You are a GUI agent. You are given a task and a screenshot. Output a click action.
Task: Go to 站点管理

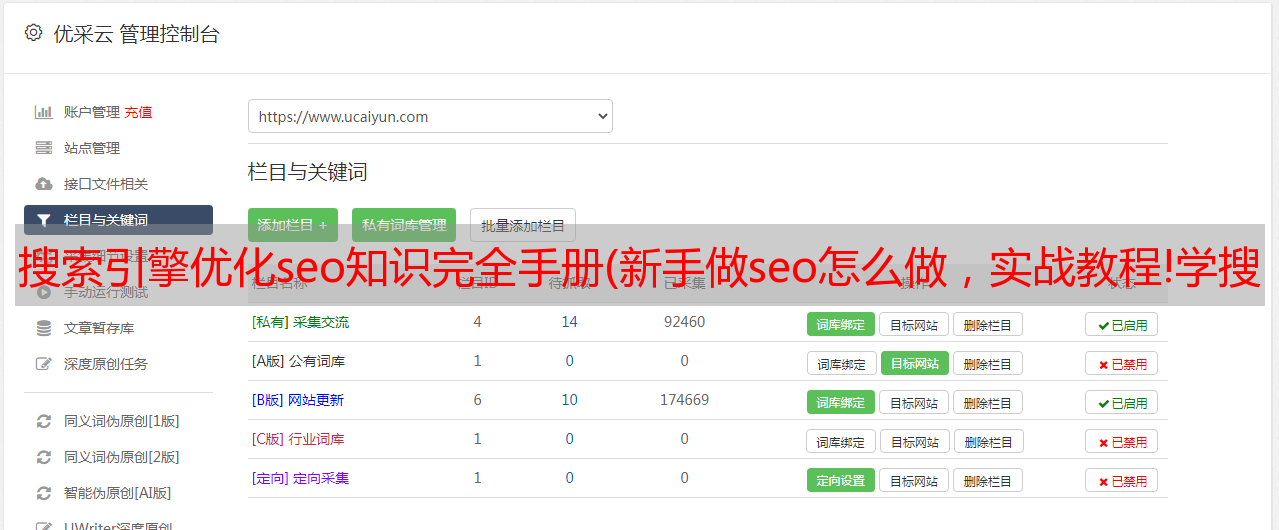(x=92, y=148)
